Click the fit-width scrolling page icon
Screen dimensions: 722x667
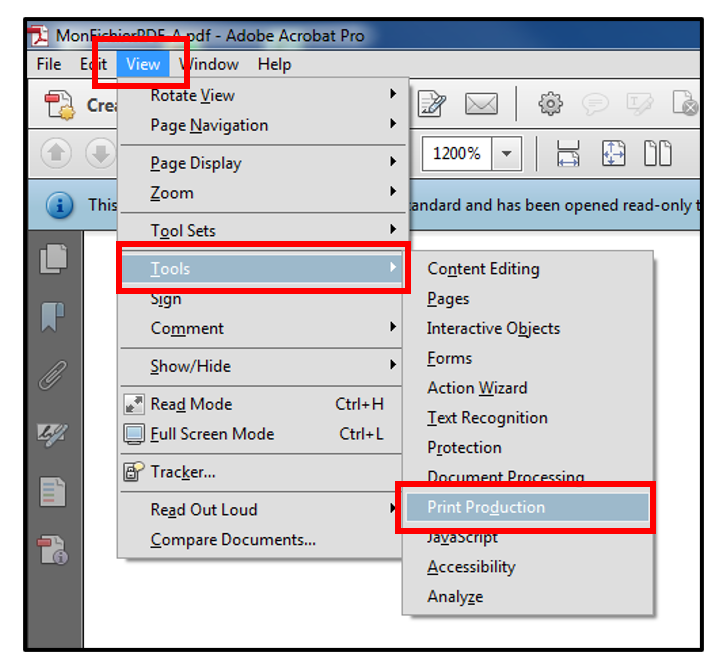point(568,154)
